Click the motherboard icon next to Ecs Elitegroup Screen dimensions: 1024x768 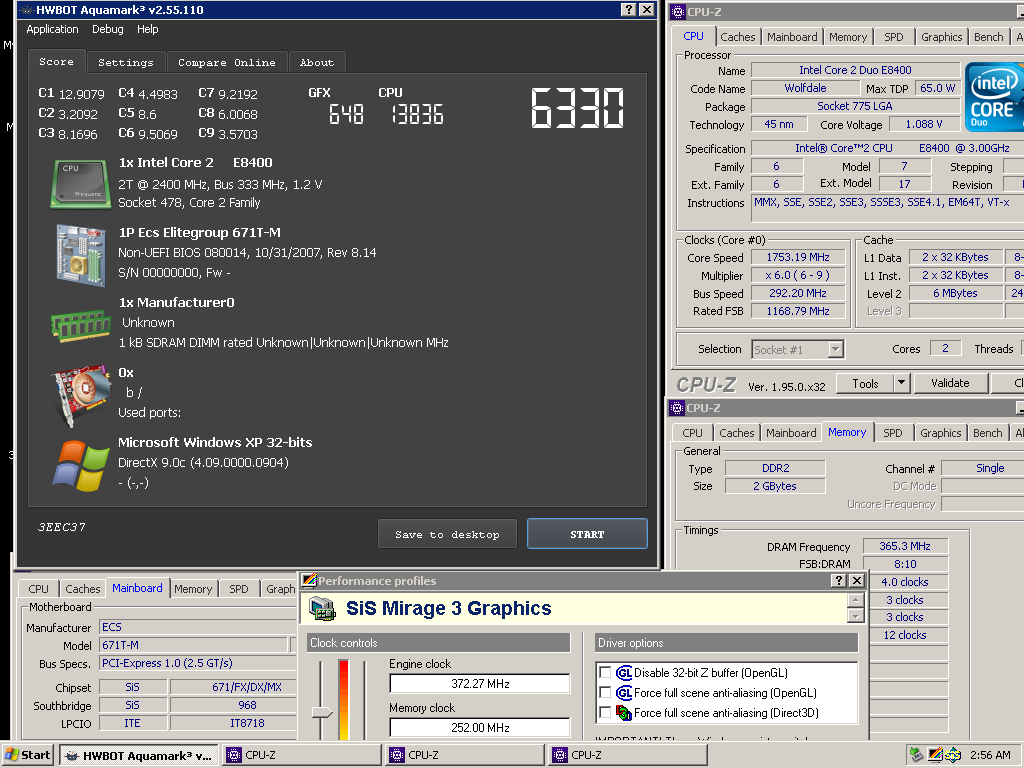(81, 255)
